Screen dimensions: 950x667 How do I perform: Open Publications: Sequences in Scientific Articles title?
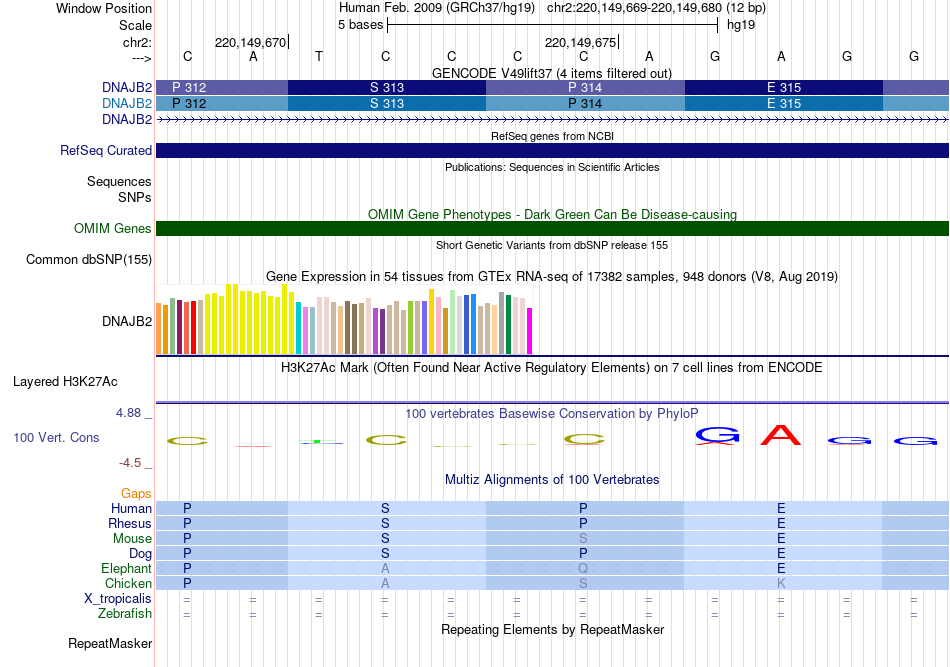(x=552, y=167)
